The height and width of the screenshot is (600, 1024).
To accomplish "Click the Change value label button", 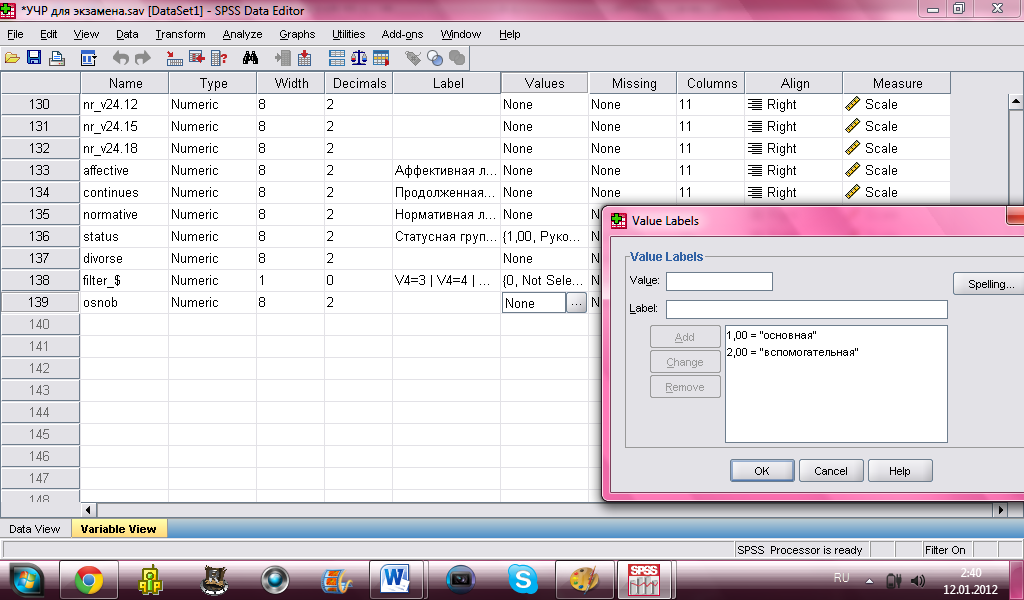I will (685, 362).
